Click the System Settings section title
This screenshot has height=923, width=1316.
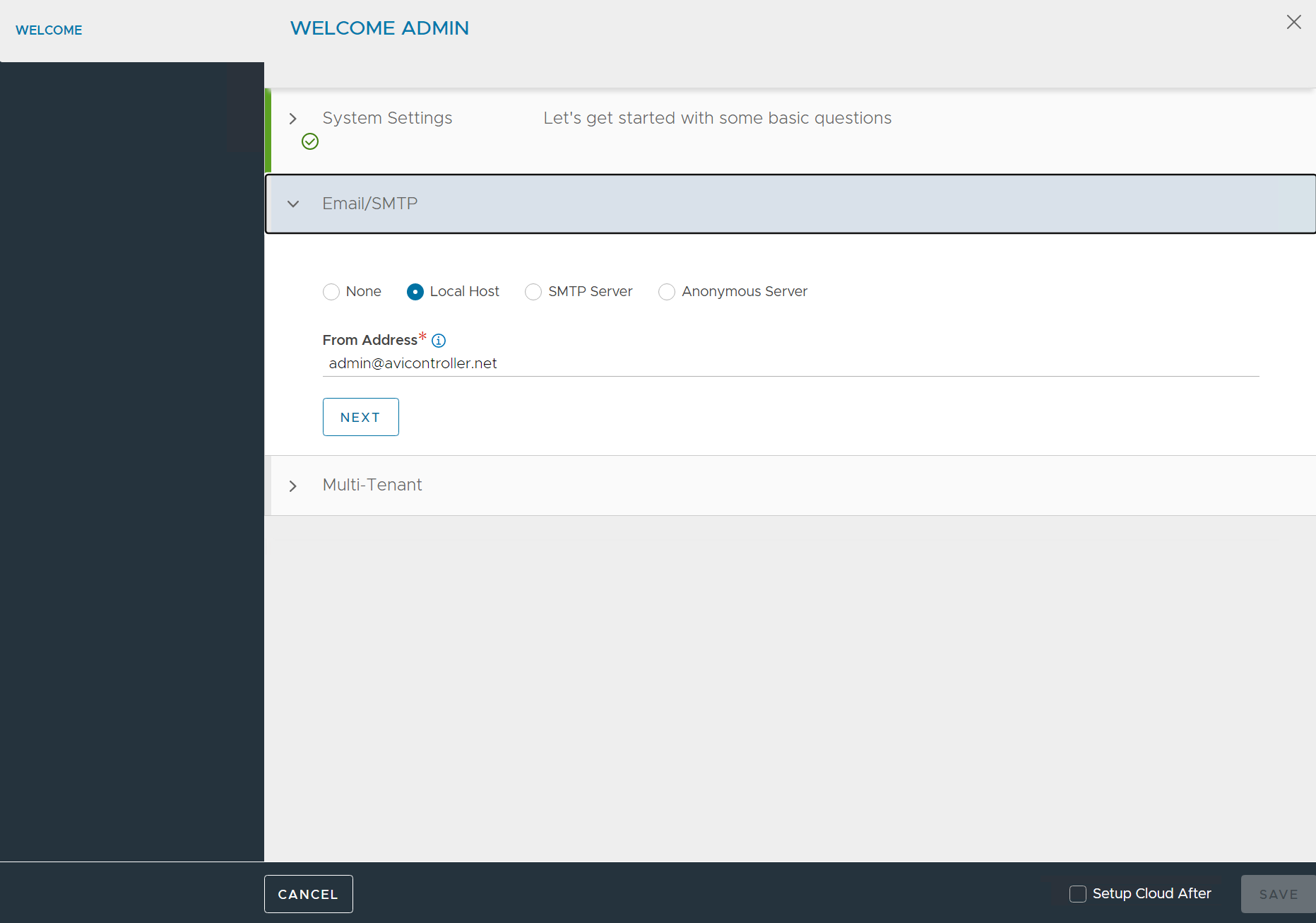tap(387, 118)
